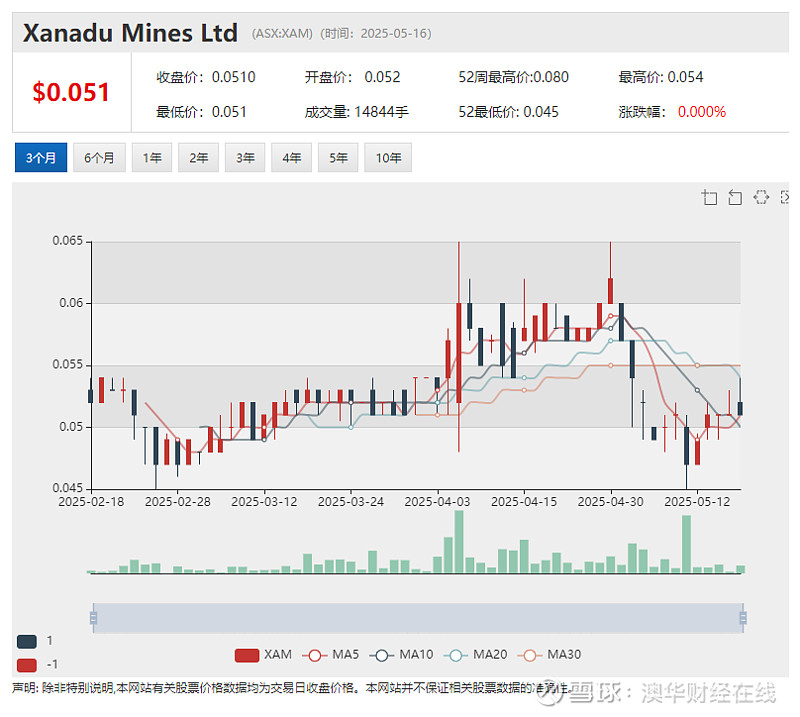Click the cut-off icon at toolbar's right edge
Screen dimensions: 800x717
(x=785, y=197)
